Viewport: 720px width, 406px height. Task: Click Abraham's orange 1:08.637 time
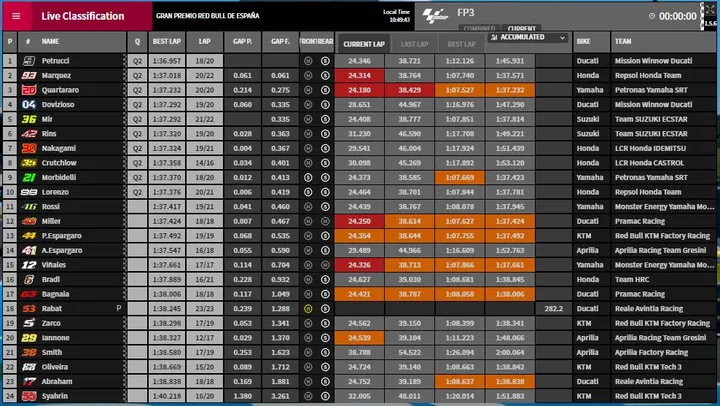tap(460, 381)
